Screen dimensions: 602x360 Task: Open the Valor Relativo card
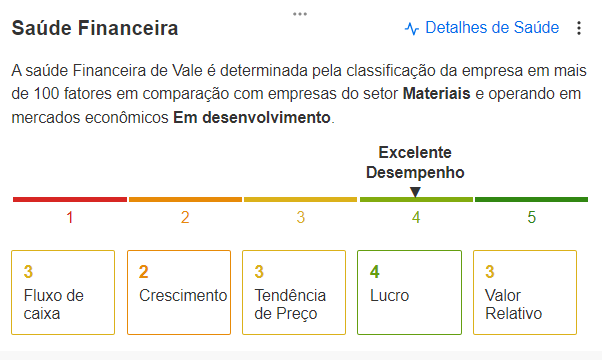525,292
